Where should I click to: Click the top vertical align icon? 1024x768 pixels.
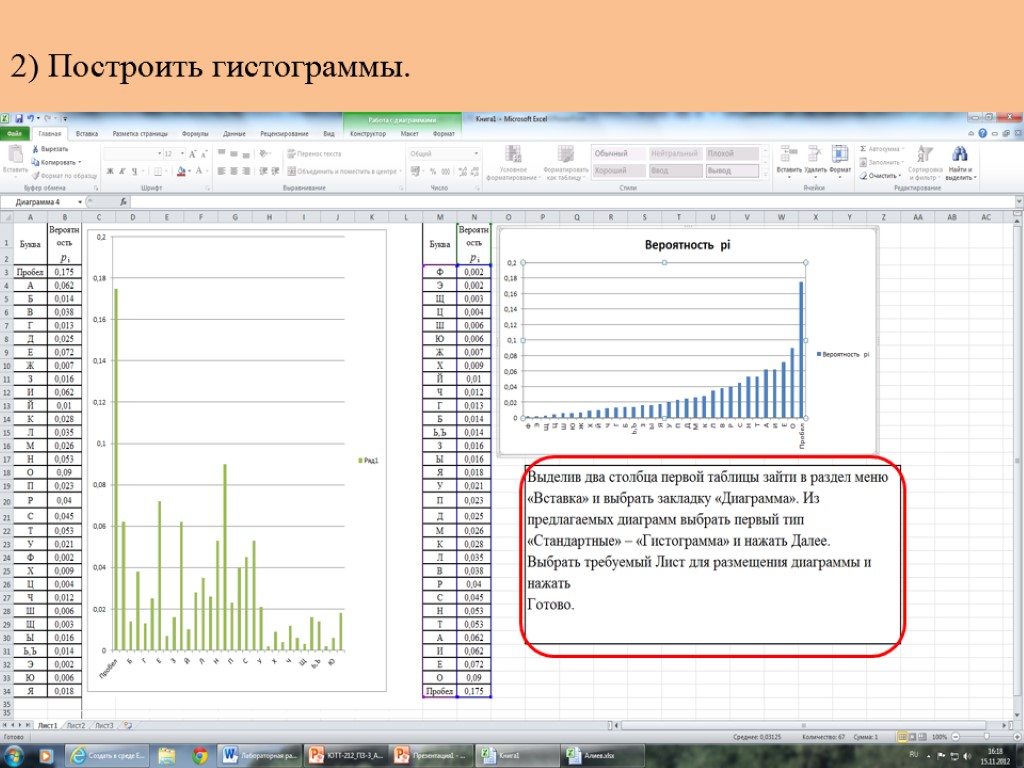(221, 154)
